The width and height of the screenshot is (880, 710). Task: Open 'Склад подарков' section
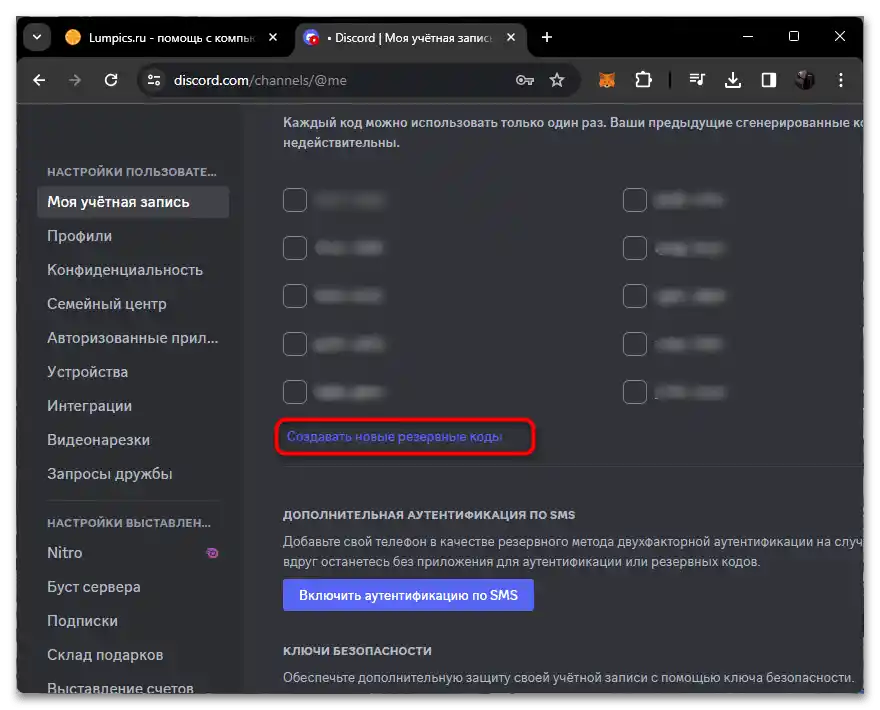point(133,655)
